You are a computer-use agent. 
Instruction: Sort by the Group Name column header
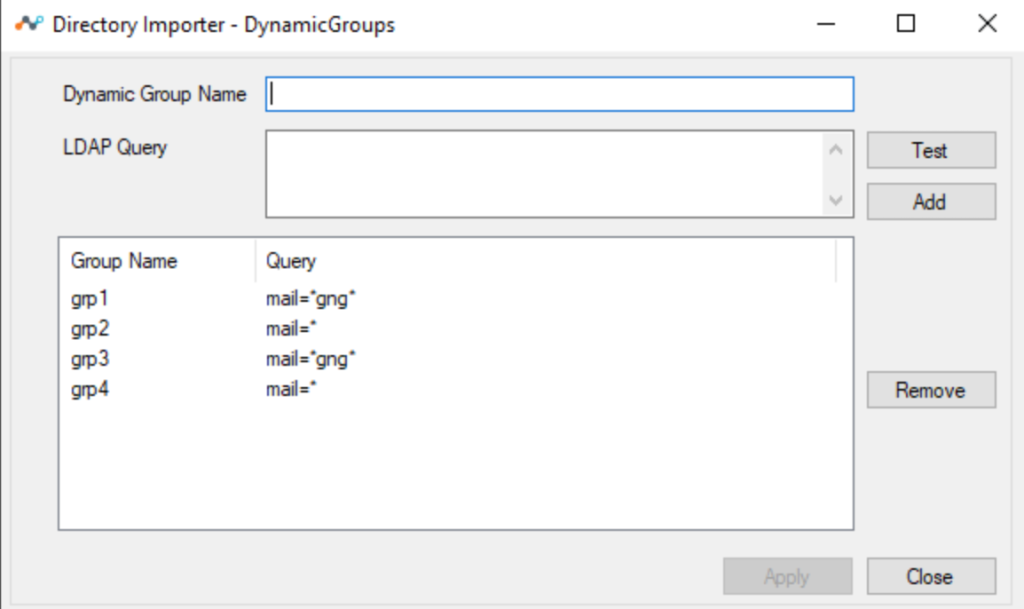point(157,261)
